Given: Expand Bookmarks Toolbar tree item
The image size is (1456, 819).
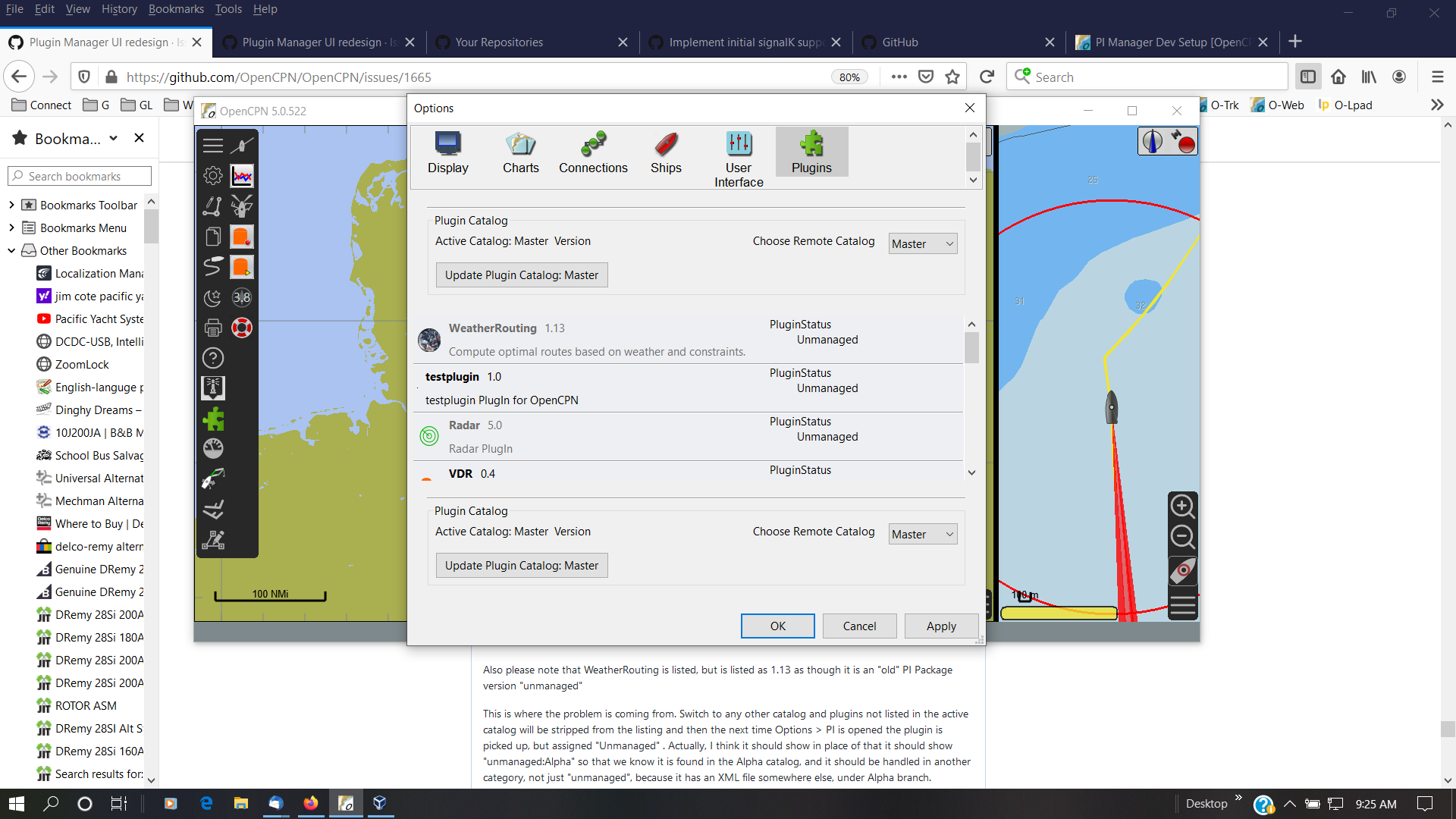Looking at the screenshot, I should point(11,205).
